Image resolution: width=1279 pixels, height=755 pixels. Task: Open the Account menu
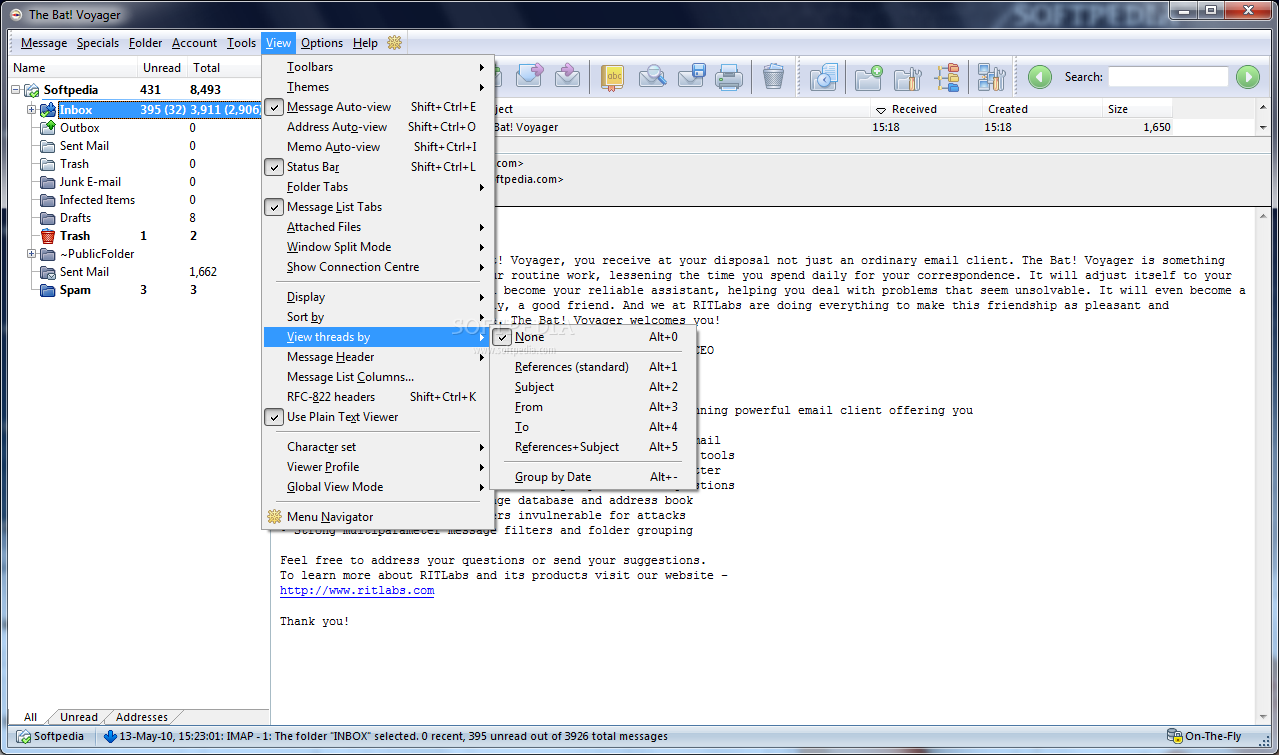(194, 43)
